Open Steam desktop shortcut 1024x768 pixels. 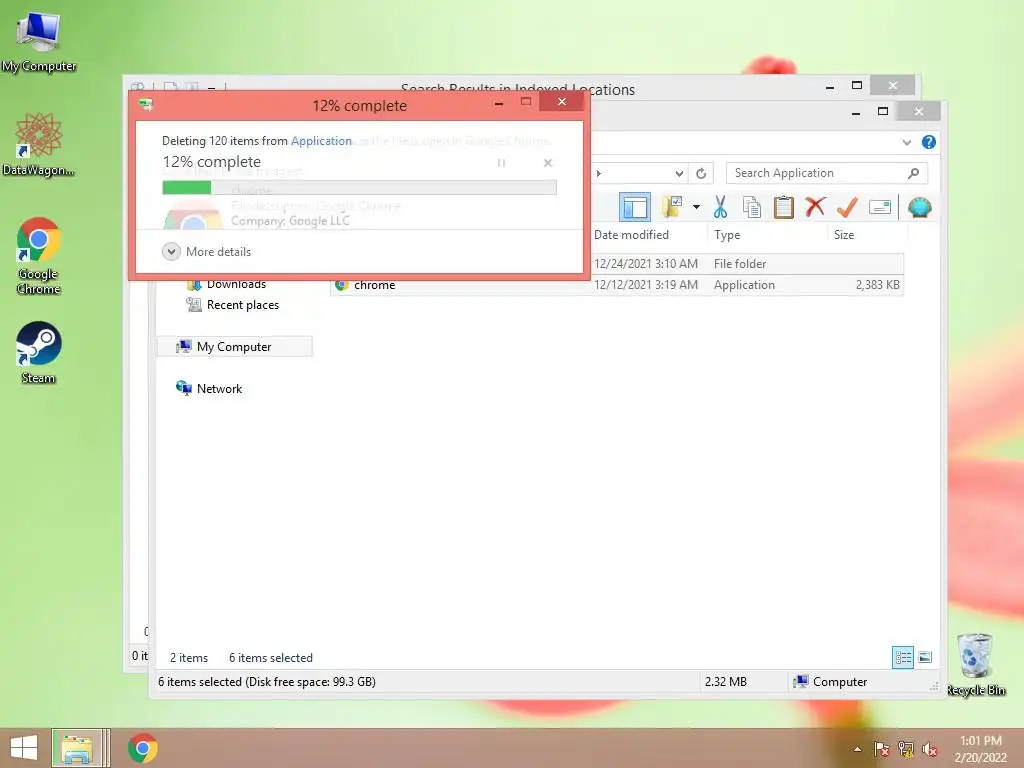click(x=39, y=353)
